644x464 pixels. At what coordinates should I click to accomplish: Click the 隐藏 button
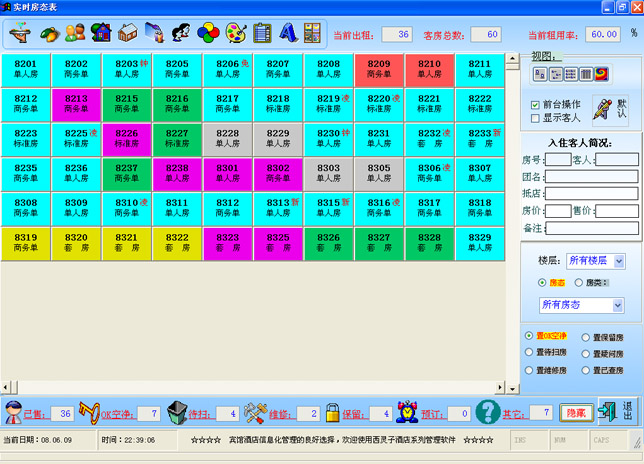(x=574, y=412)
